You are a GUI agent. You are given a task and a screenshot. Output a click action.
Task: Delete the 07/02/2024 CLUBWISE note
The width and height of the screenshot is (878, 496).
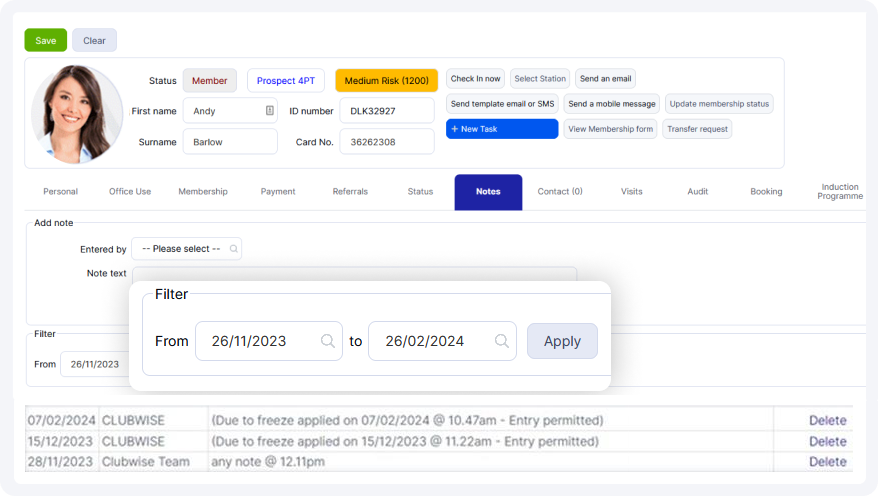827,421
